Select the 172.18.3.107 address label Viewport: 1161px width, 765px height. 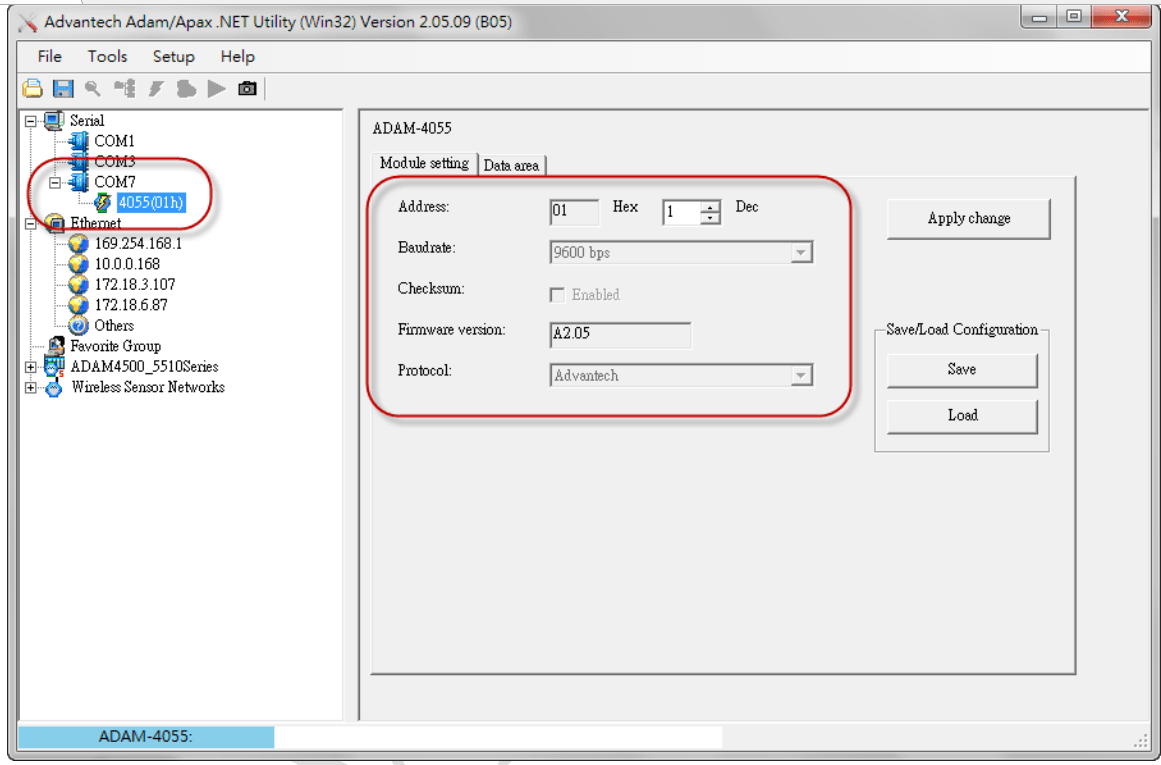tap(135, 284)
